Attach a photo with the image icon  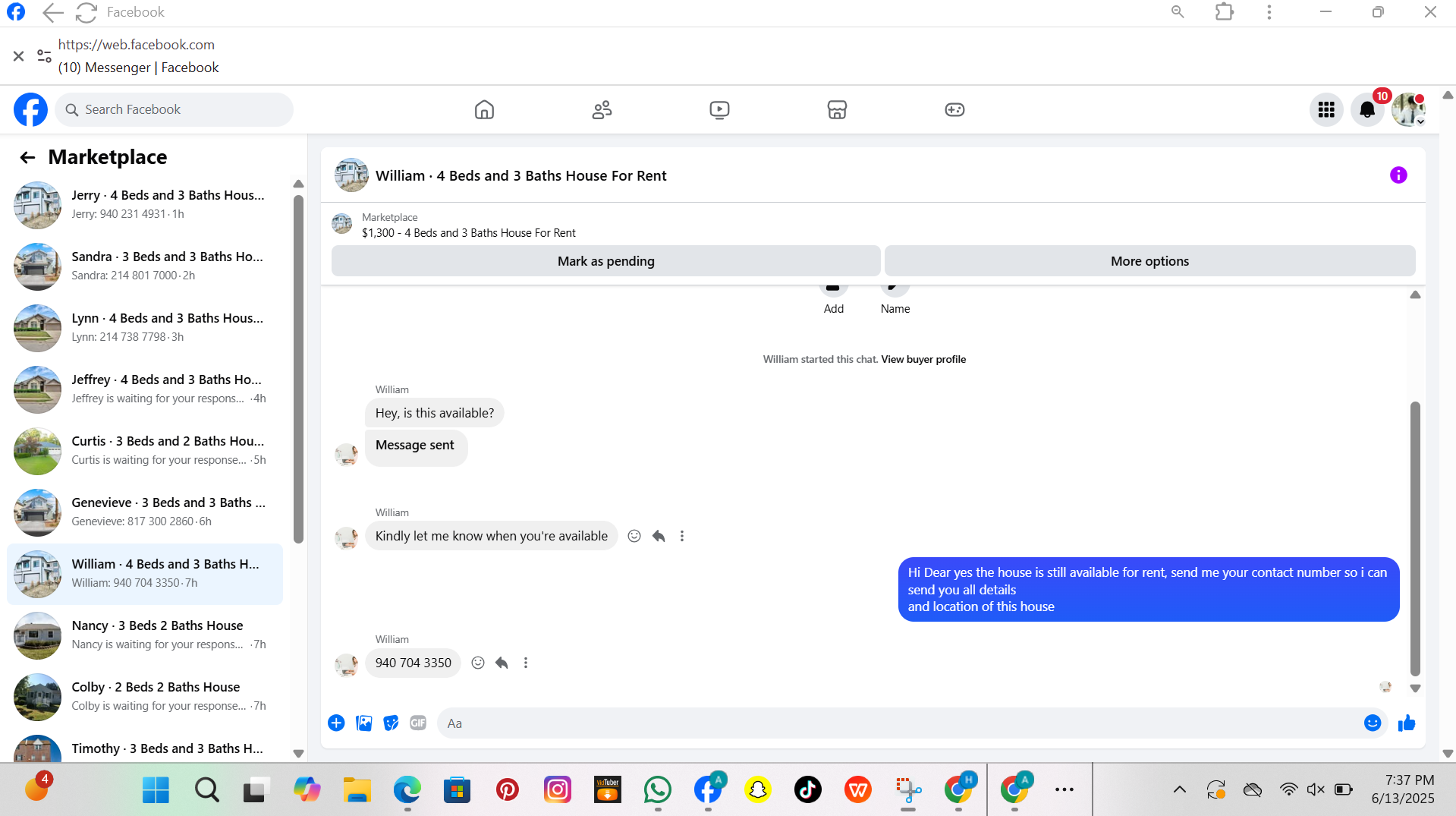tap(364, 723)
